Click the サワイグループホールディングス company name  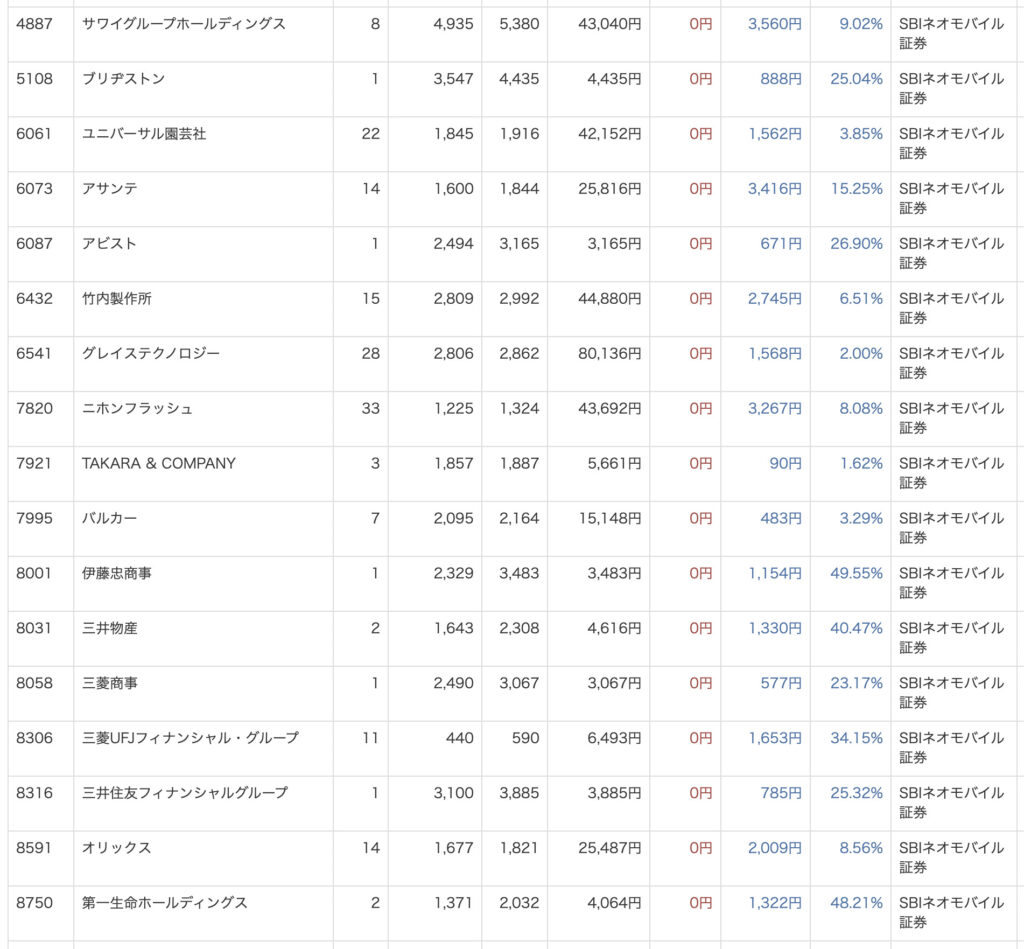click(x=184, y=24)
